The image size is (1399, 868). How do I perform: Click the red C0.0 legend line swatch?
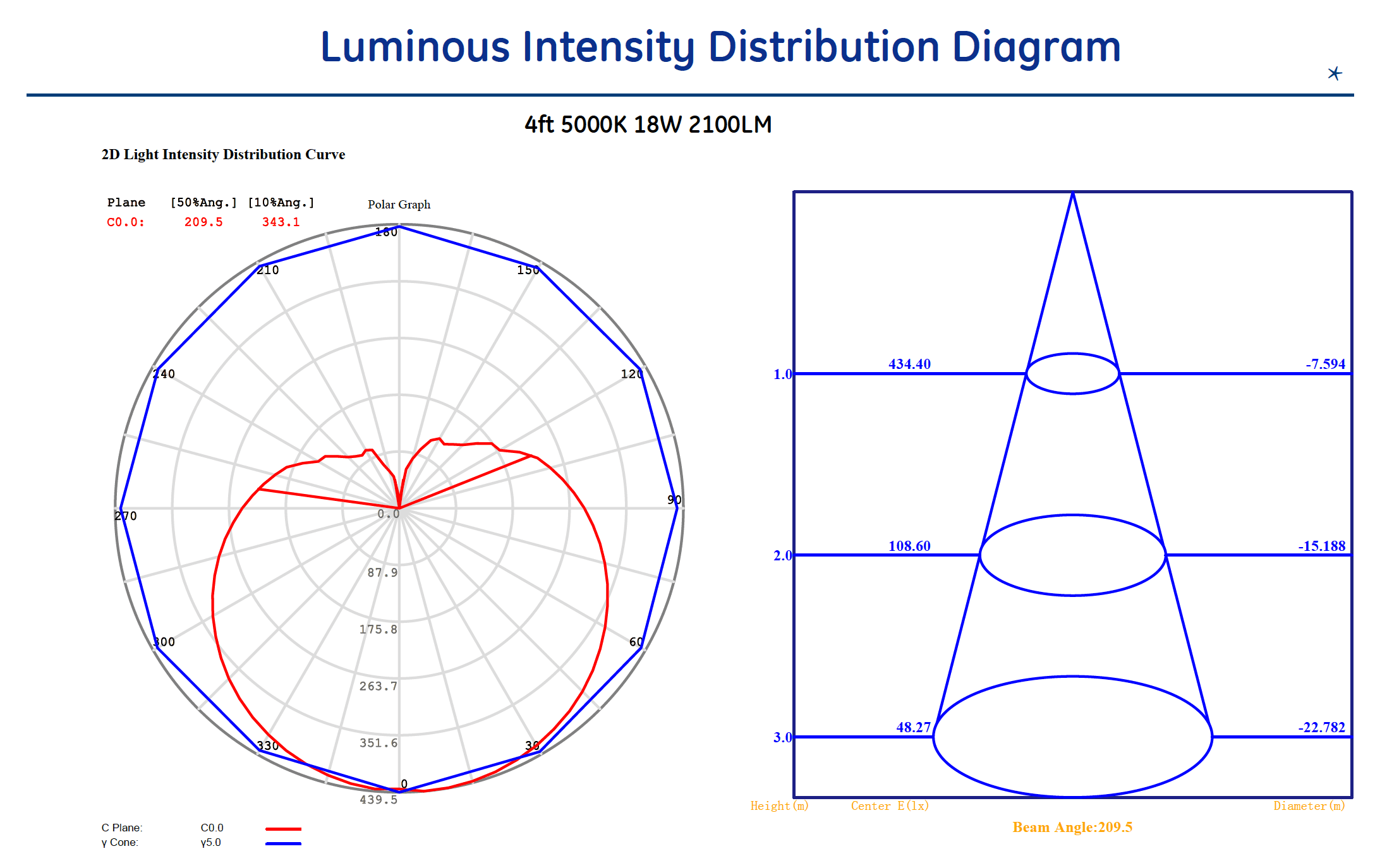[283, 828]
